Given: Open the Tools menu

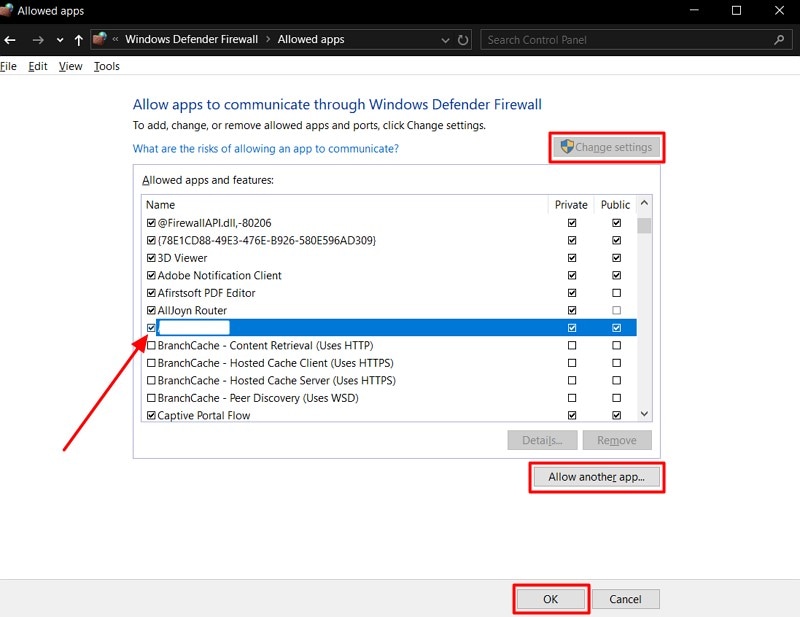Looking at the screenshot, I should [x=106, y=66].
